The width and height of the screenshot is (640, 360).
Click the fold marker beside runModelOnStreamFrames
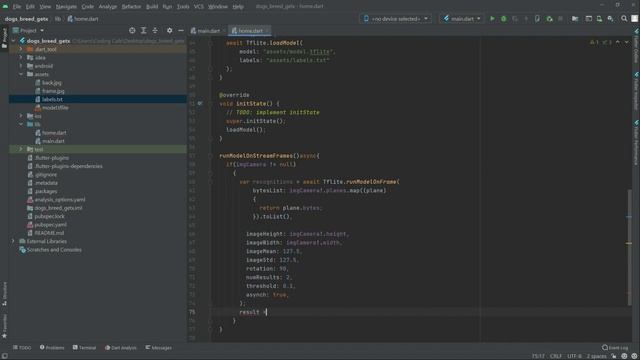tap(210, 156)
